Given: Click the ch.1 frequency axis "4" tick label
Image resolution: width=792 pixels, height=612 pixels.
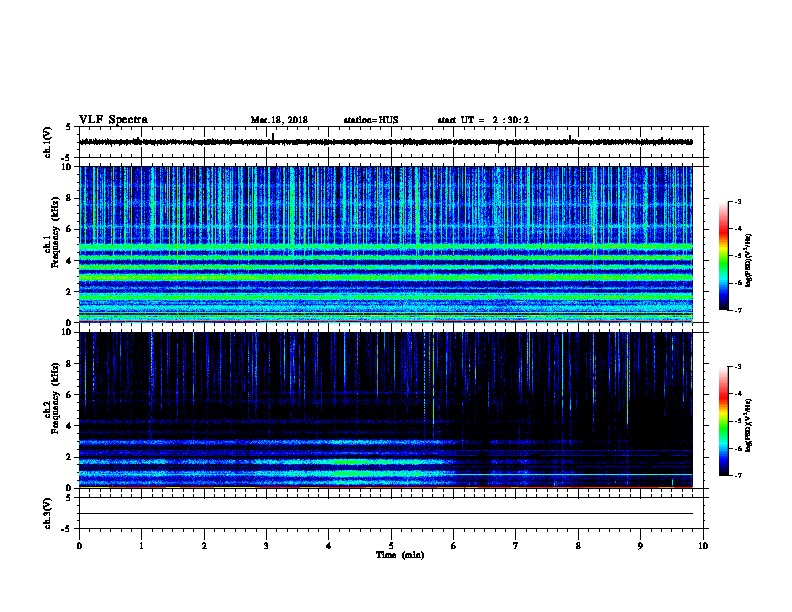Looking at the screenshot, I should [x=70, y=261].
